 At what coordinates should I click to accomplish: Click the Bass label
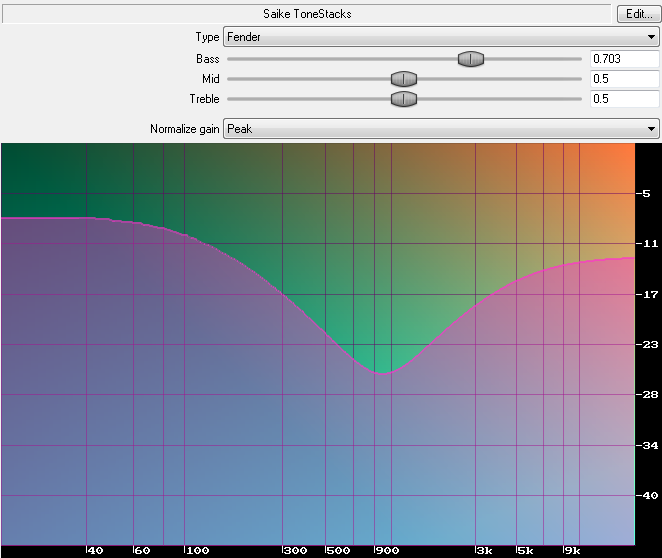(x=208, y=59)
